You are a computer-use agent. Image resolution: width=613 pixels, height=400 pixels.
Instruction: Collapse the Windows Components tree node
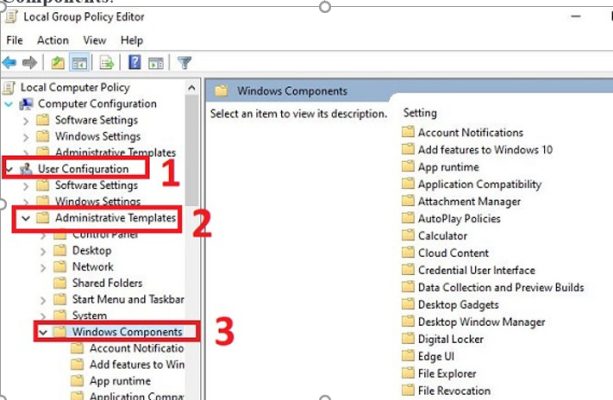(x=43, y=332)
